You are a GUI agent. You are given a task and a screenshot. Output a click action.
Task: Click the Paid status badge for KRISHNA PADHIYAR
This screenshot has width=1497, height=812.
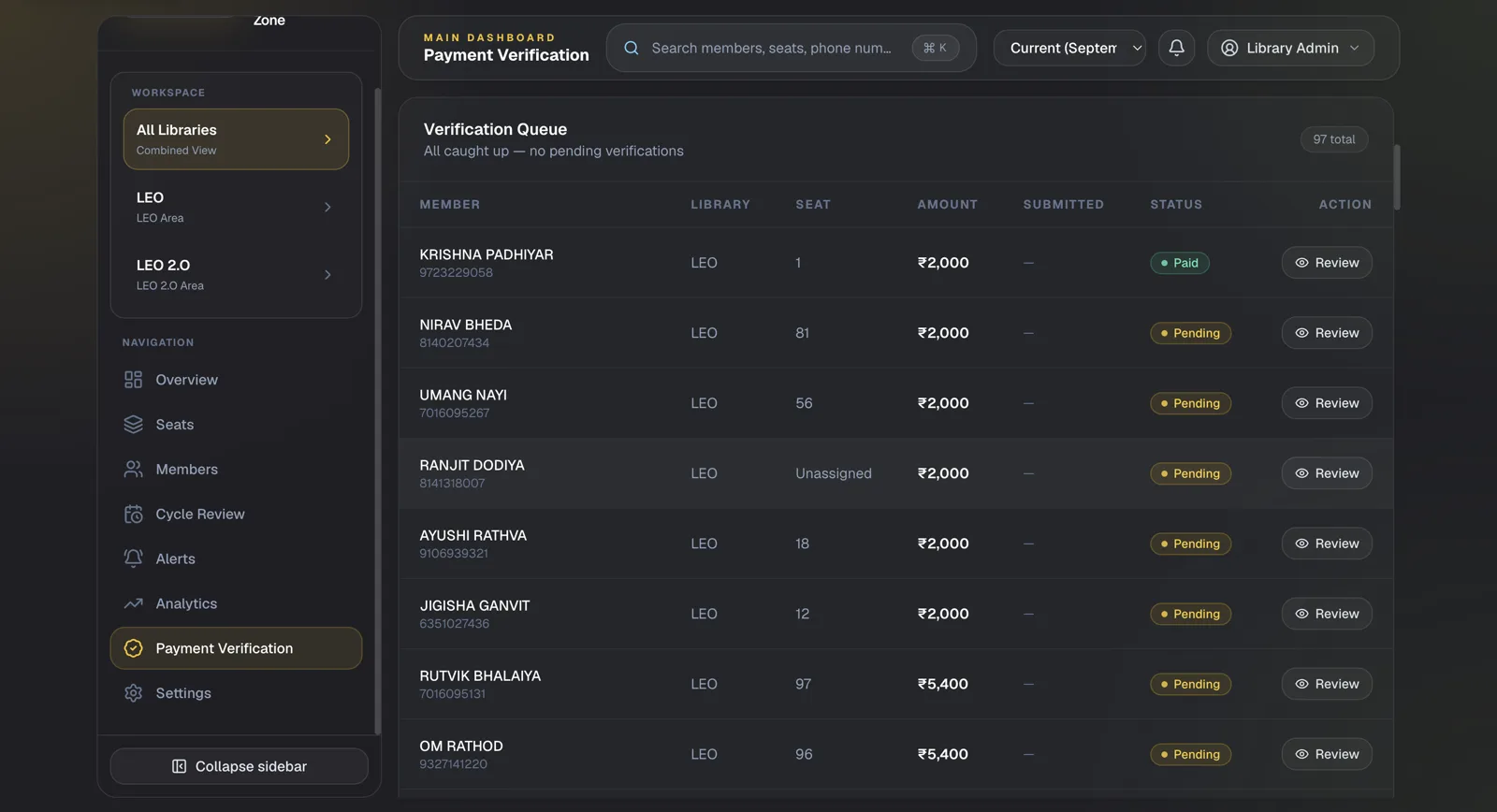1180,263
